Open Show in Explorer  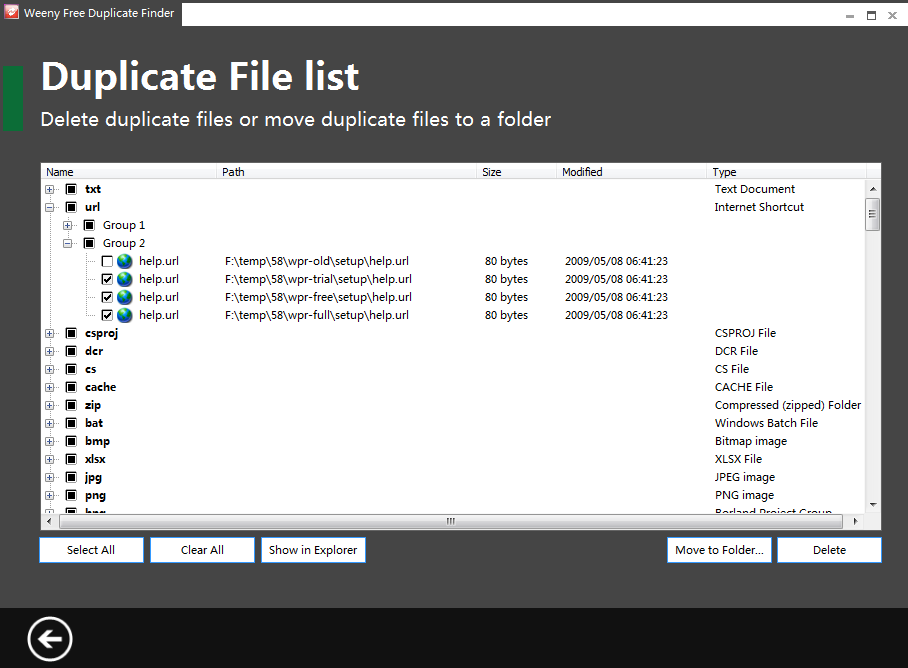coord(313,550)
